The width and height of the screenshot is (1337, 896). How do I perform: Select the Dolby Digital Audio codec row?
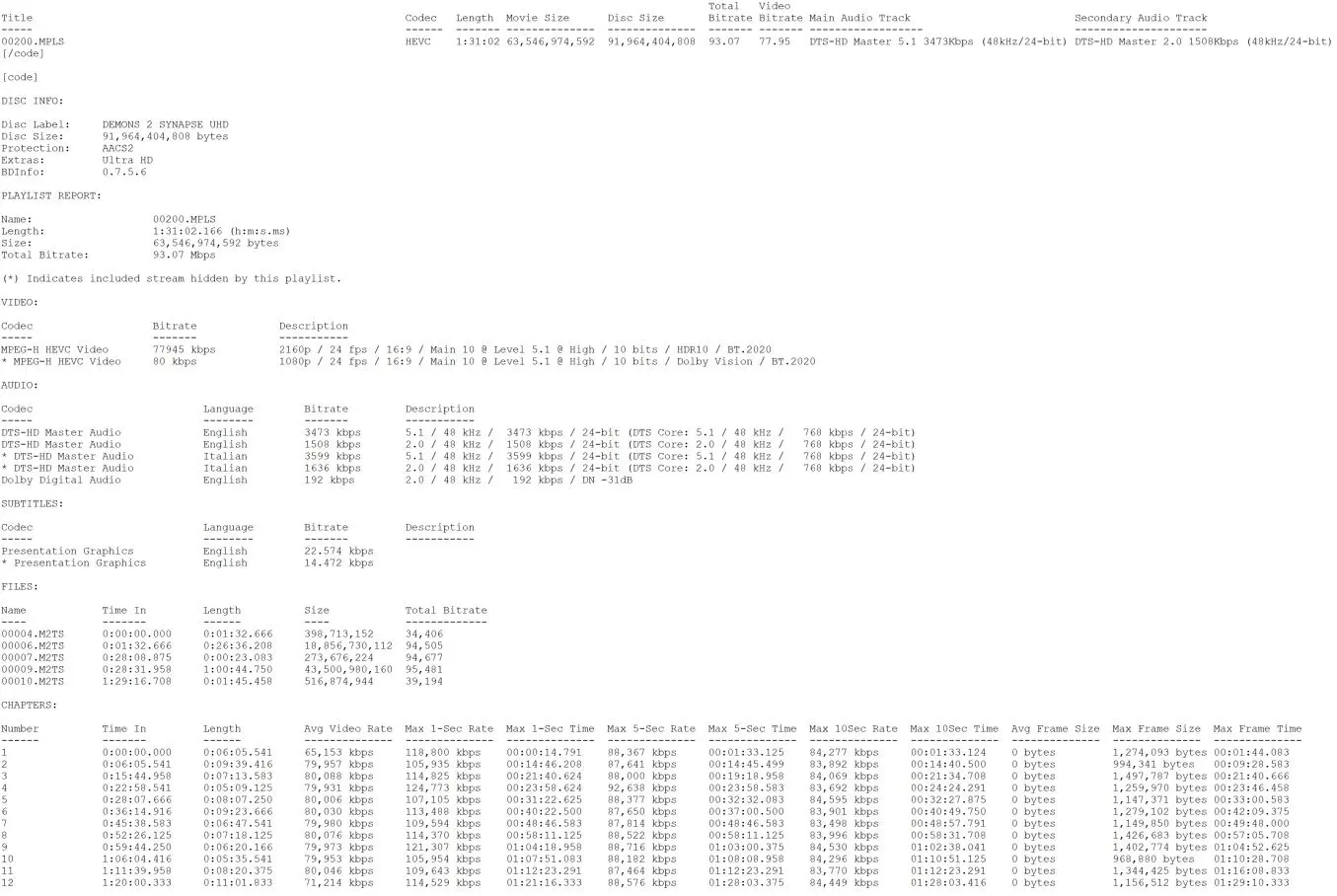[61, 480]
